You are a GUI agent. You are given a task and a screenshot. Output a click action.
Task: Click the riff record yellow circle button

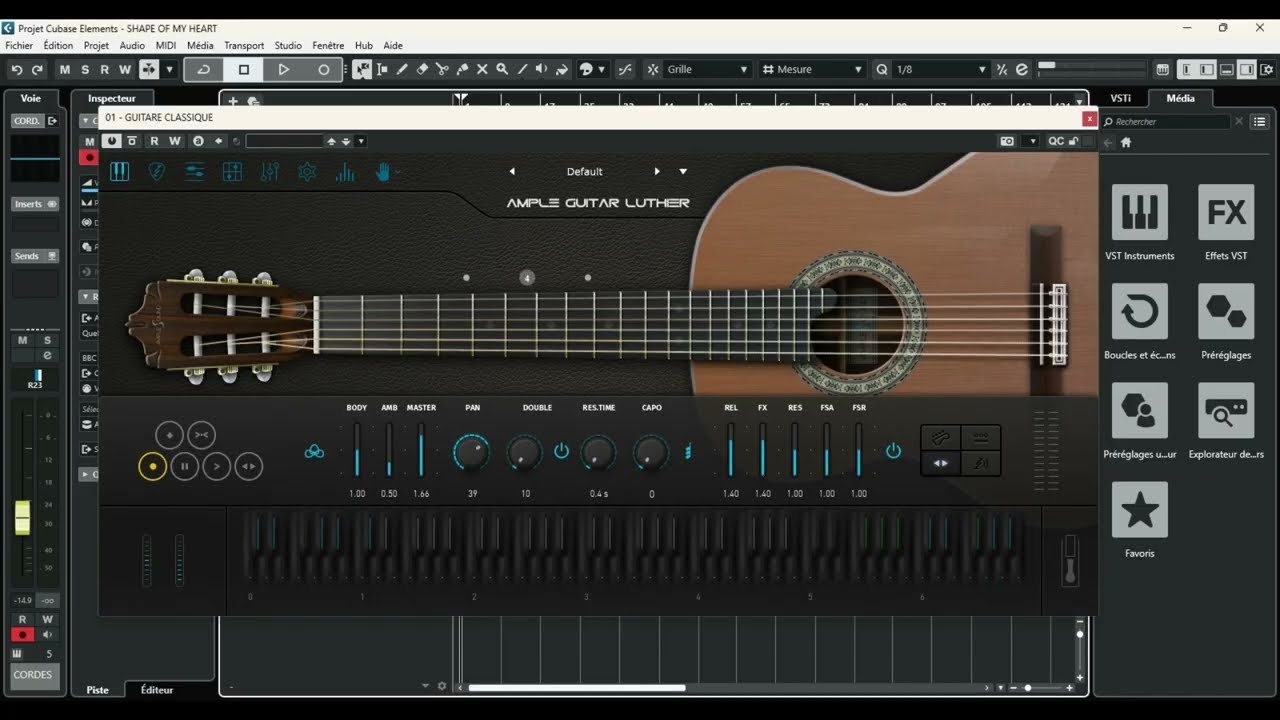[x=152, y=466]
